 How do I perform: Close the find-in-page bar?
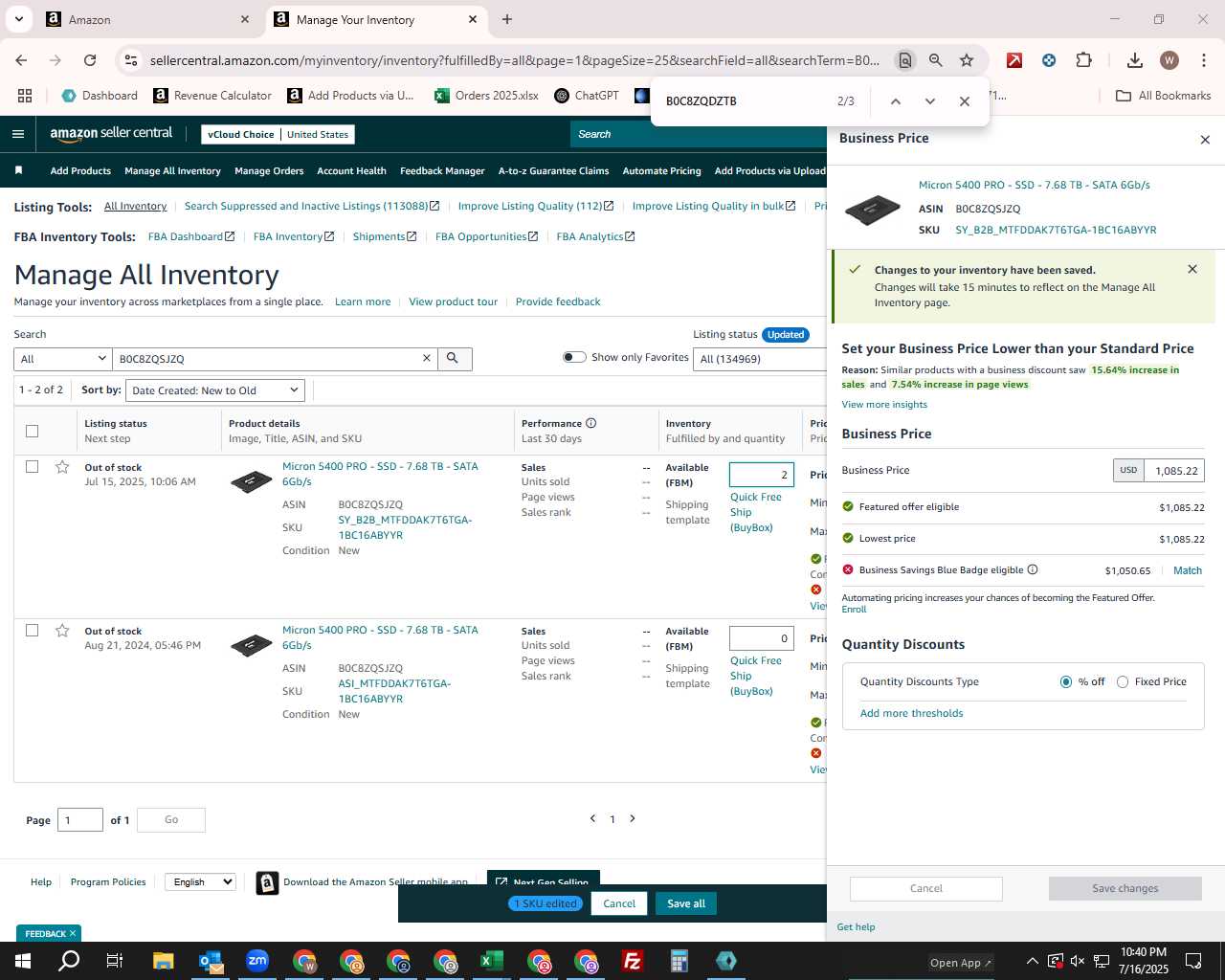click(965, 101)
